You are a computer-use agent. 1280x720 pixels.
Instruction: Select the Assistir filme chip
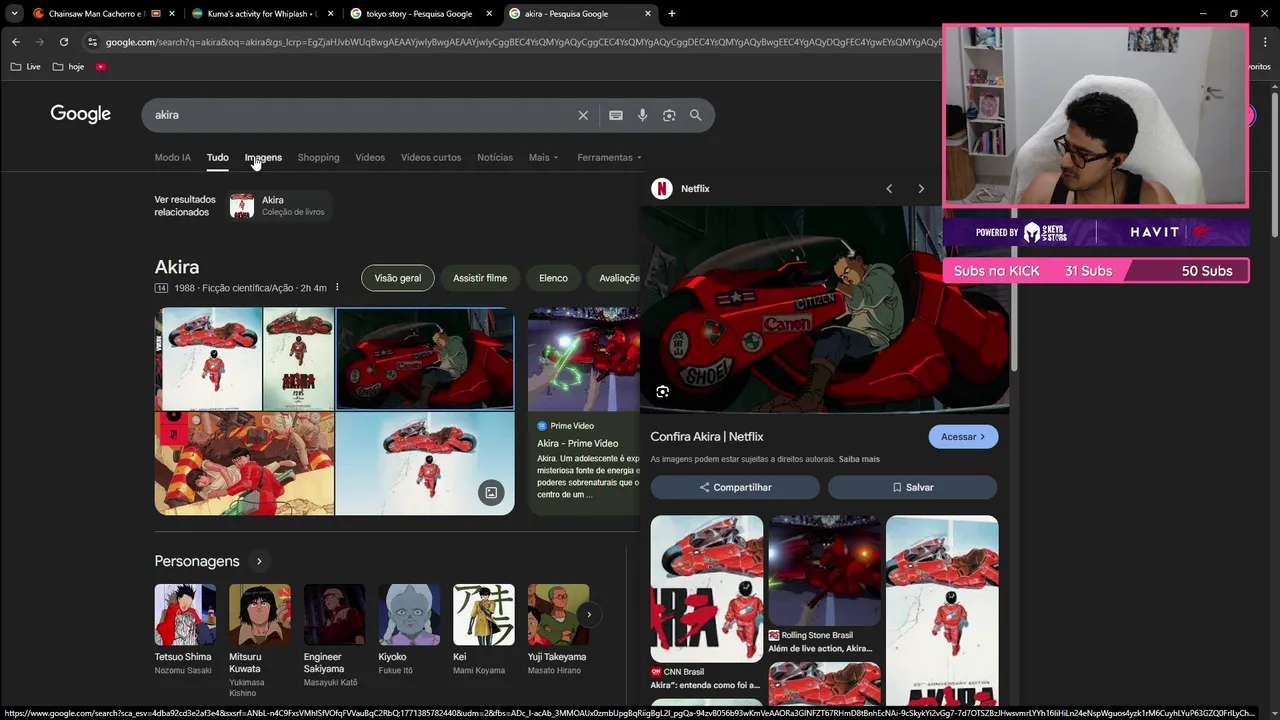click(480, 278)
